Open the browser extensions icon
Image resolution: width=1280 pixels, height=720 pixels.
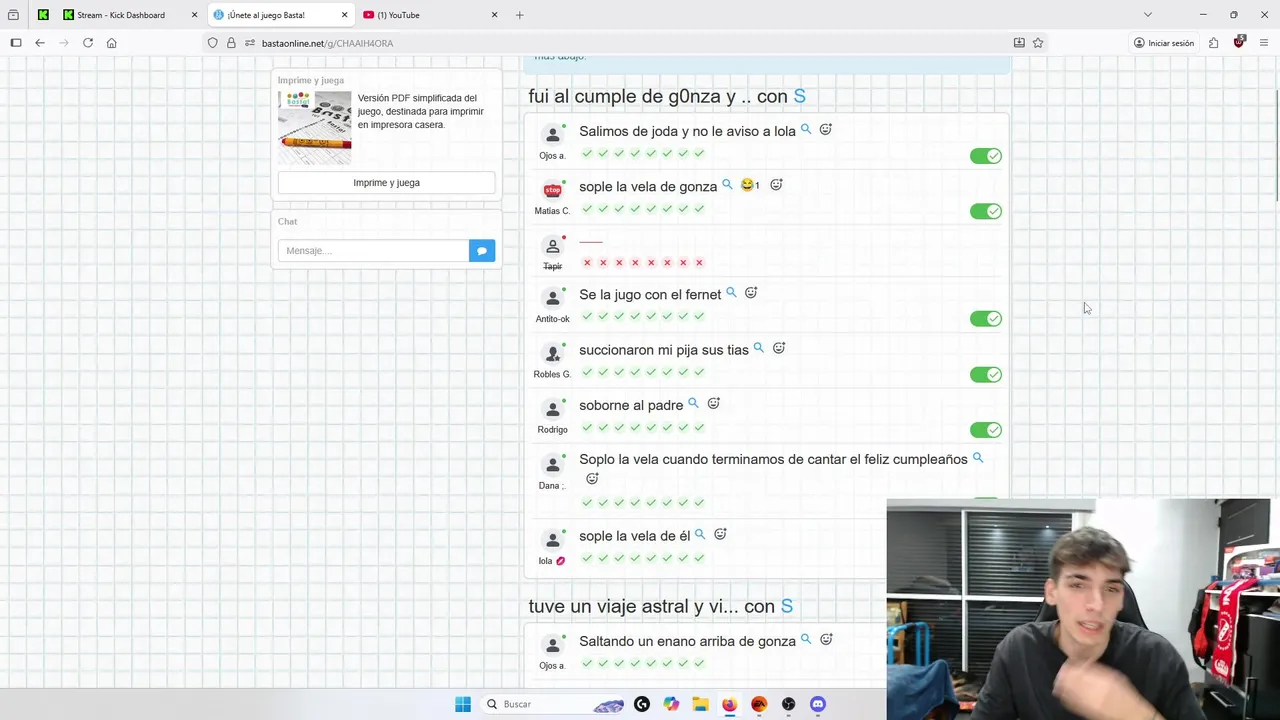pyautogui.click(x=1213, y=43)
